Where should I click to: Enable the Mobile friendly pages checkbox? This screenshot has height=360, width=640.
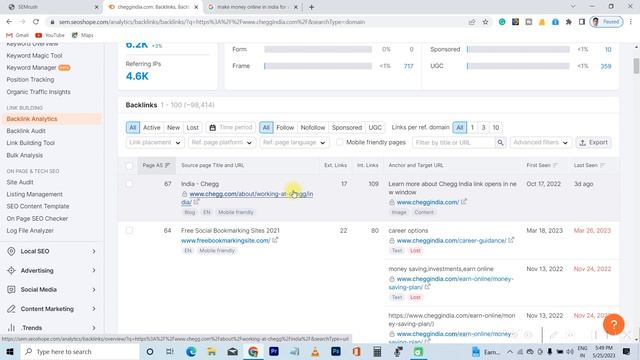click(x=340, y=142)
